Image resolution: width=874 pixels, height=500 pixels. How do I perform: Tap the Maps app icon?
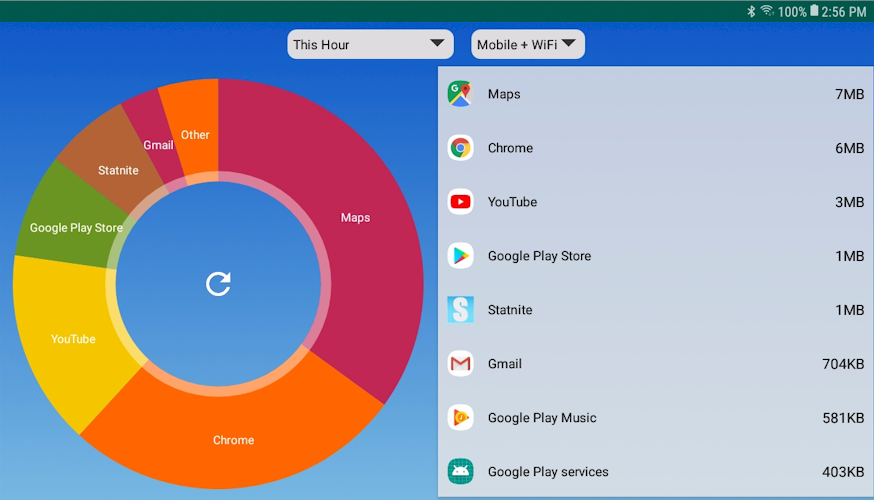point(460,94)
